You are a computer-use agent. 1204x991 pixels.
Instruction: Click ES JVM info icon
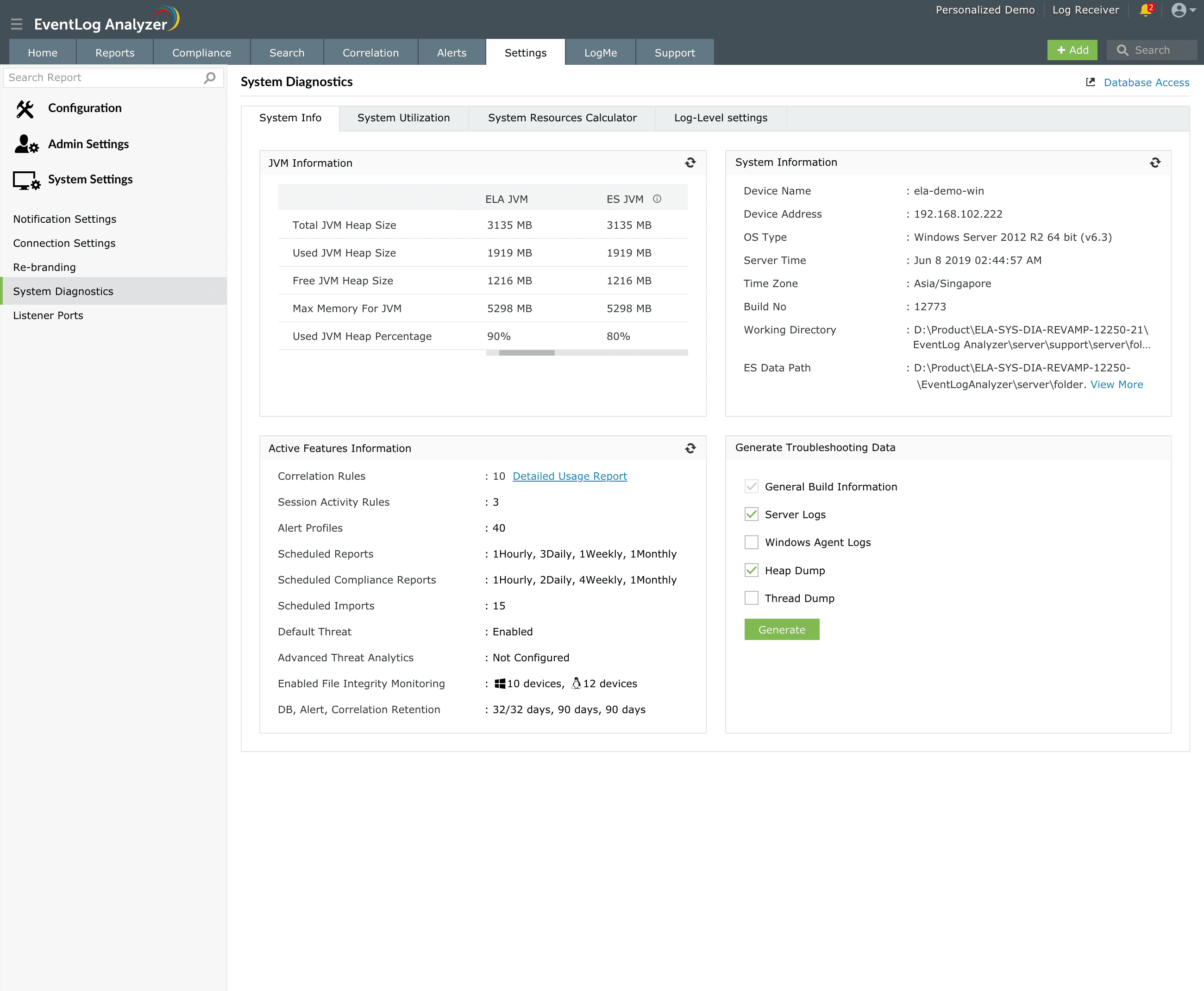(657, 199)
